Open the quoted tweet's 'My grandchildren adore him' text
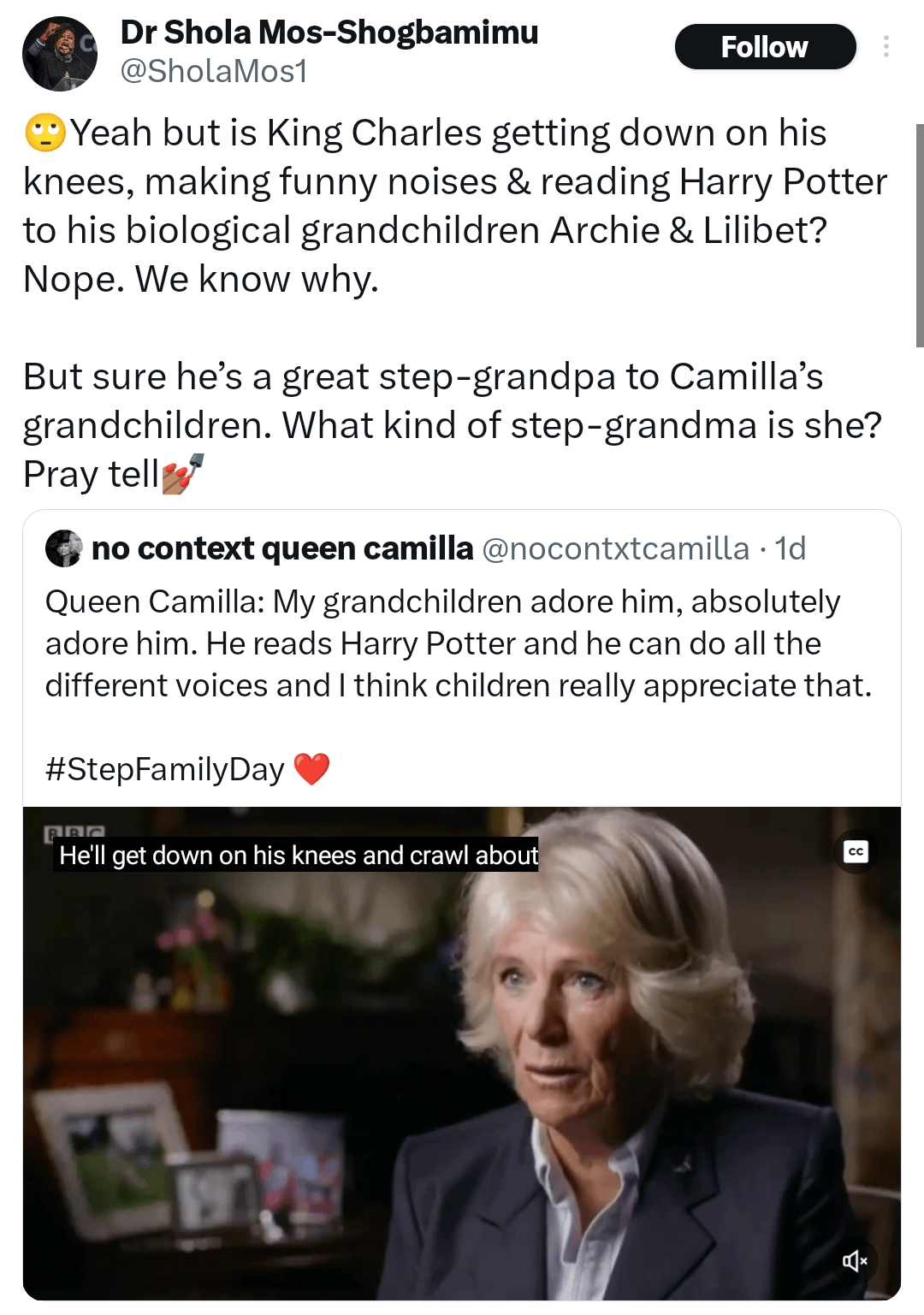The width and height of the screenshot is (924, 1315). pos(458,643)
